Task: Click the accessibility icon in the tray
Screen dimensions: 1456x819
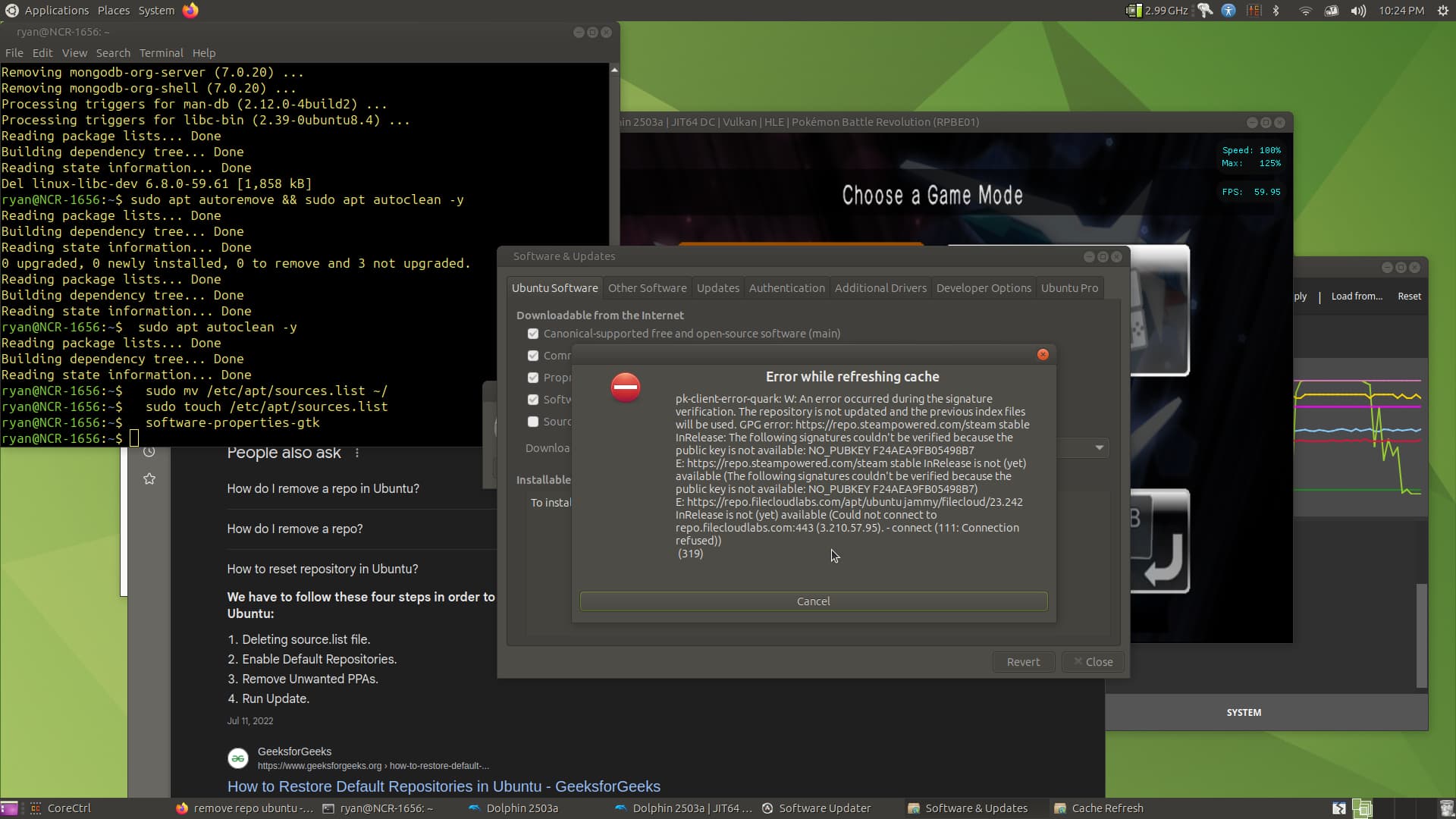Action: 1228,11
